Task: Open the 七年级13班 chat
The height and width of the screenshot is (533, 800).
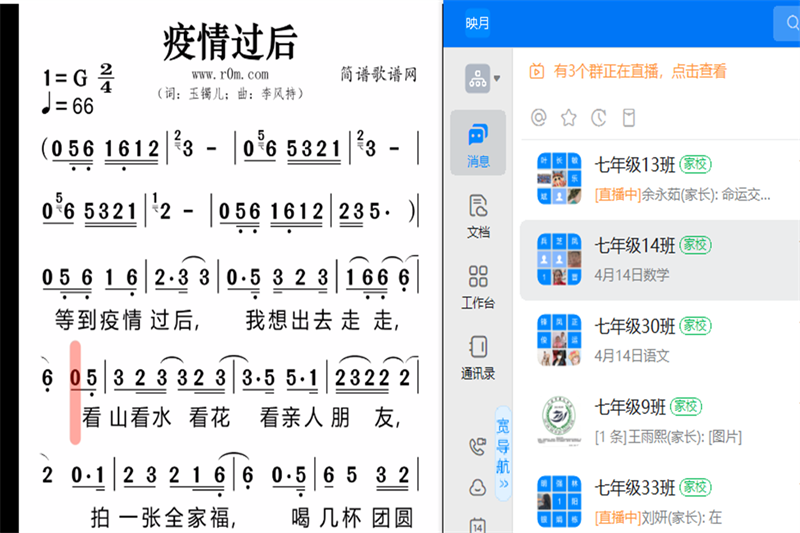Action: [x=660, y=178]
